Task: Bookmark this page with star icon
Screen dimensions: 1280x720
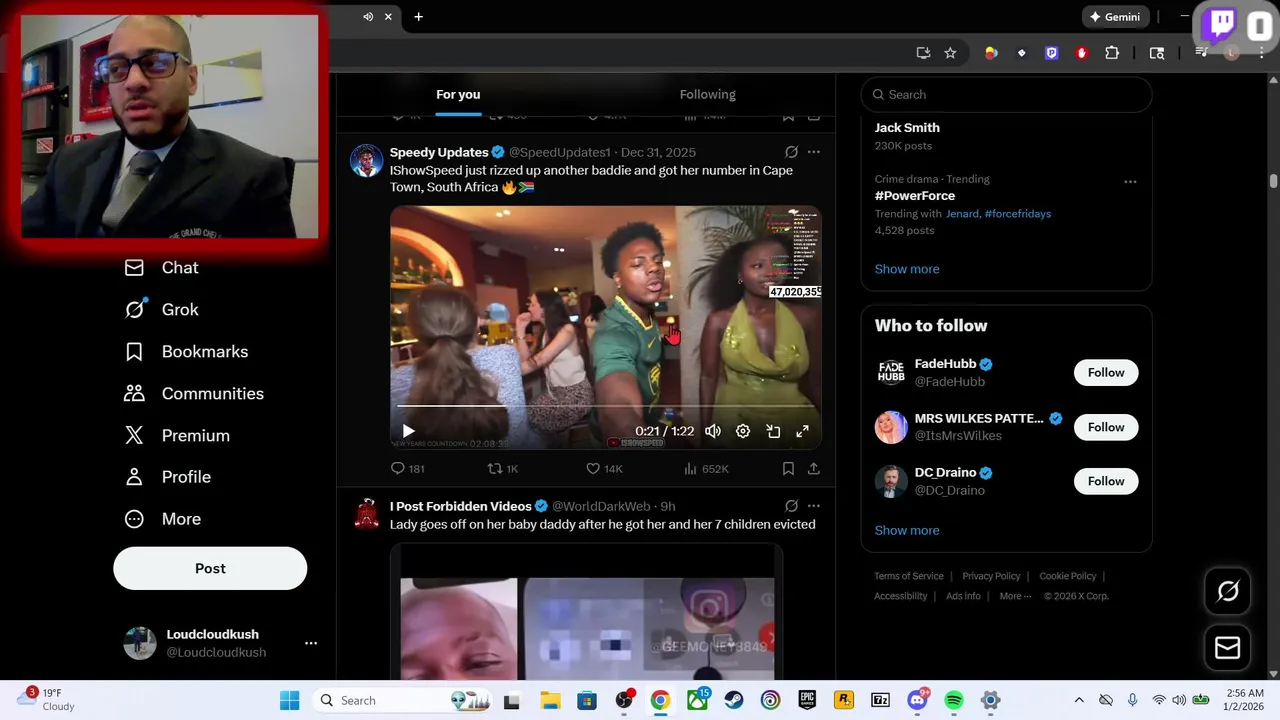Action: (x=950, y=53)
